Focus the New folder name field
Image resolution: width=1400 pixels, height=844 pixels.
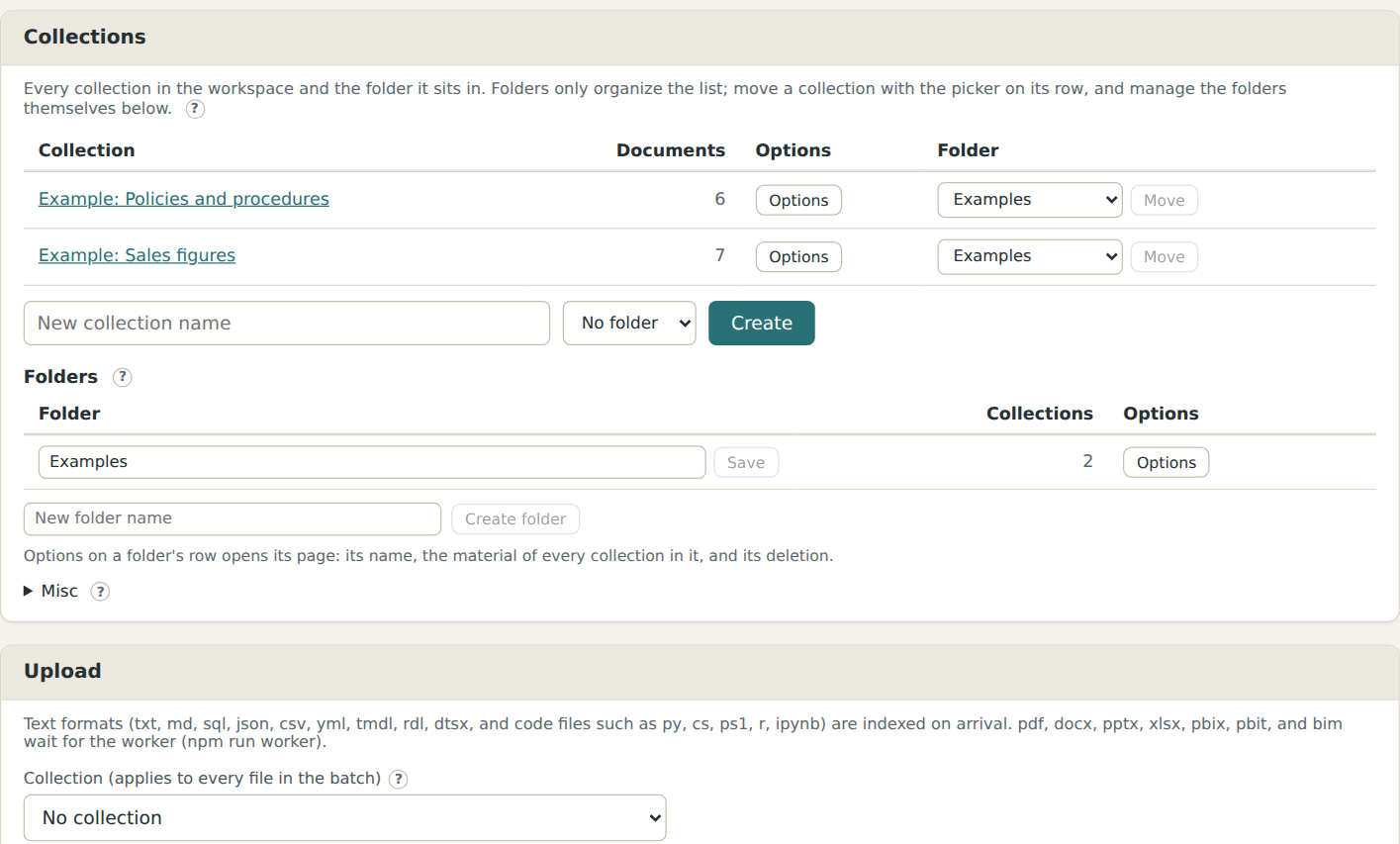click(x=233, y=518)
